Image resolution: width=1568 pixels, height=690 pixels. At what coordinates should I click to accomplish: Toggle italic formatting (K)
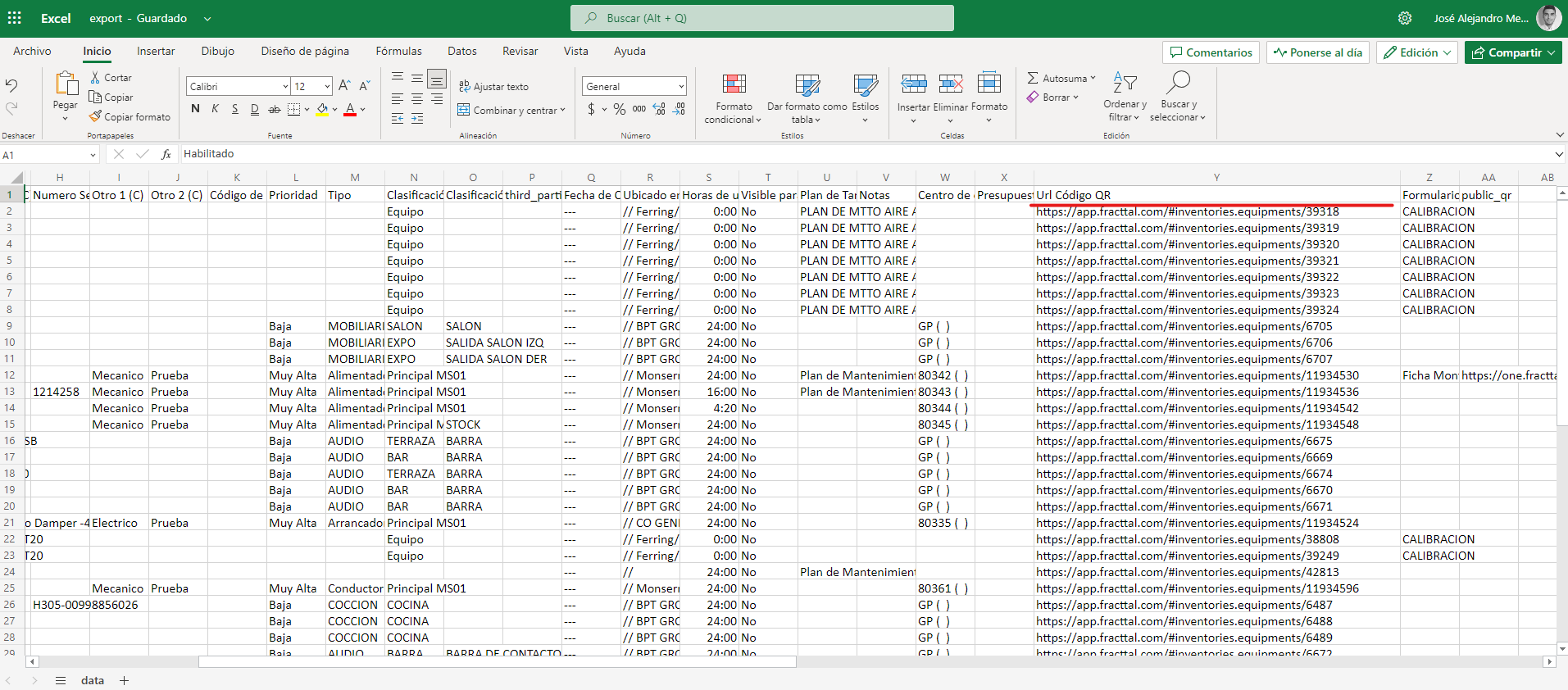(x=215, y=109)
